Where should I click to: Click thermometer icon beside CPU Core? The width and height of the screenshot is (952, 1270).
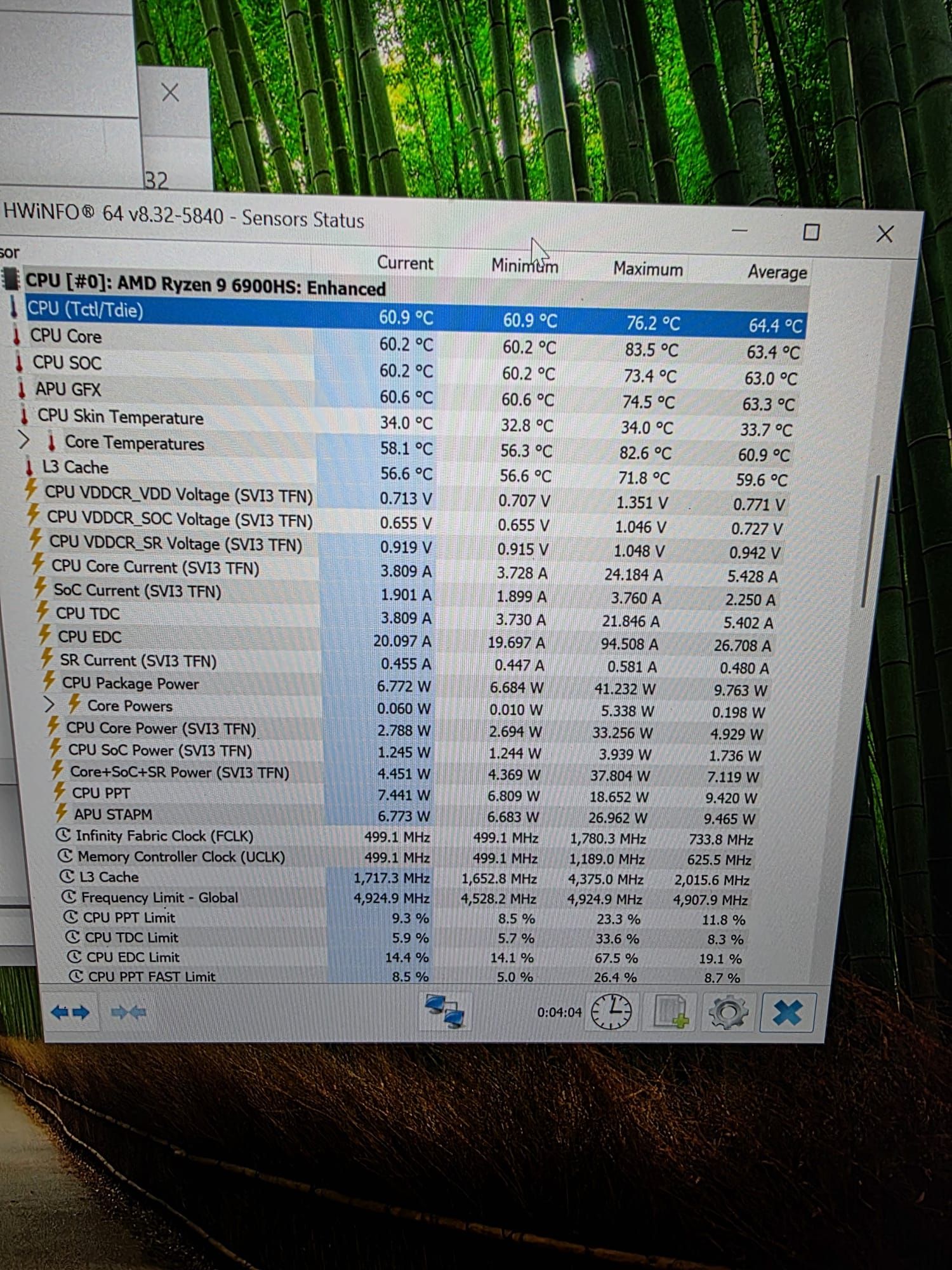coord(17,335)
